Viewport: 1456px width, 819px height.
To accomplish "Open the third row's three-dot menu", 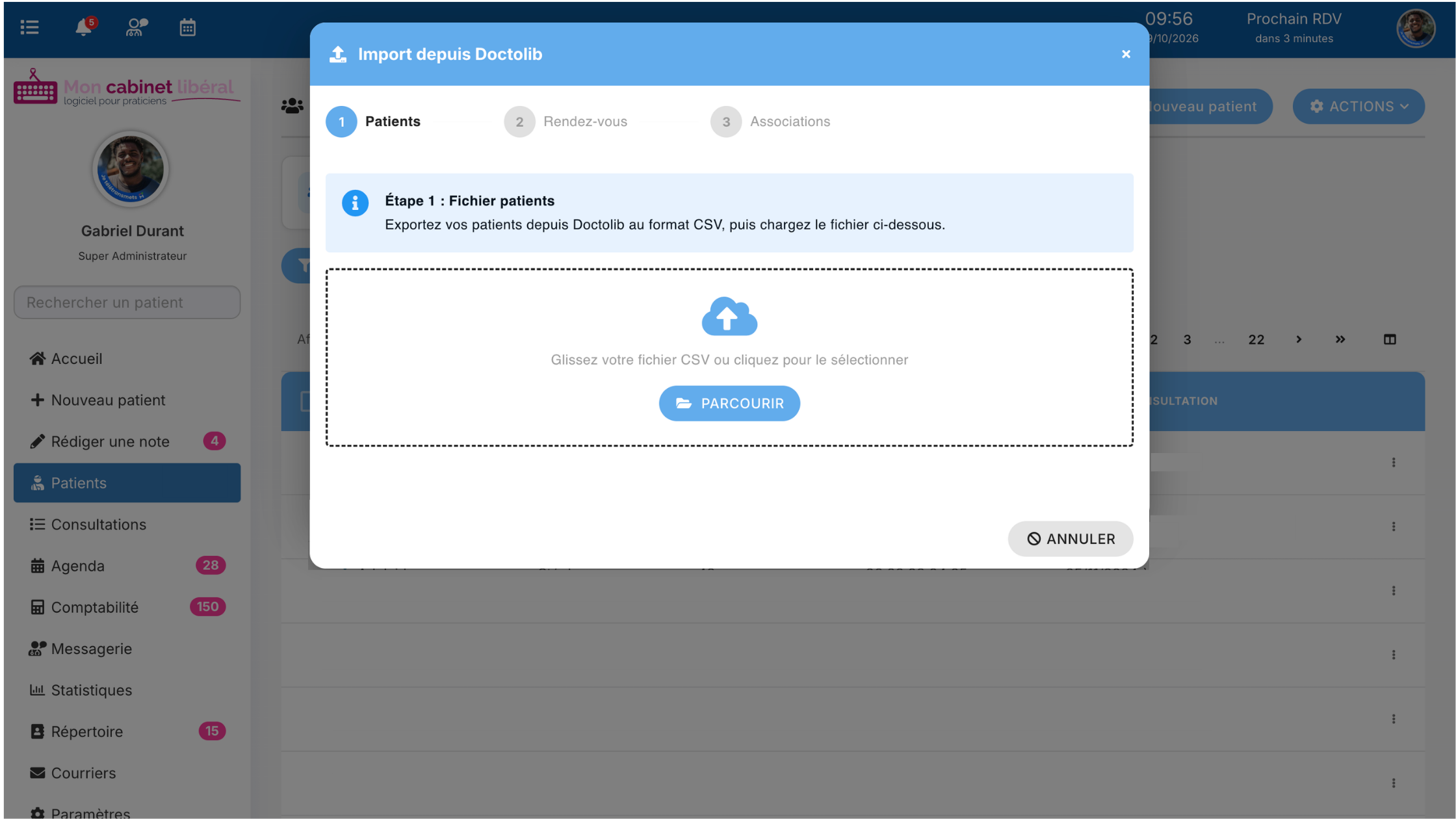I will 1393,590.
